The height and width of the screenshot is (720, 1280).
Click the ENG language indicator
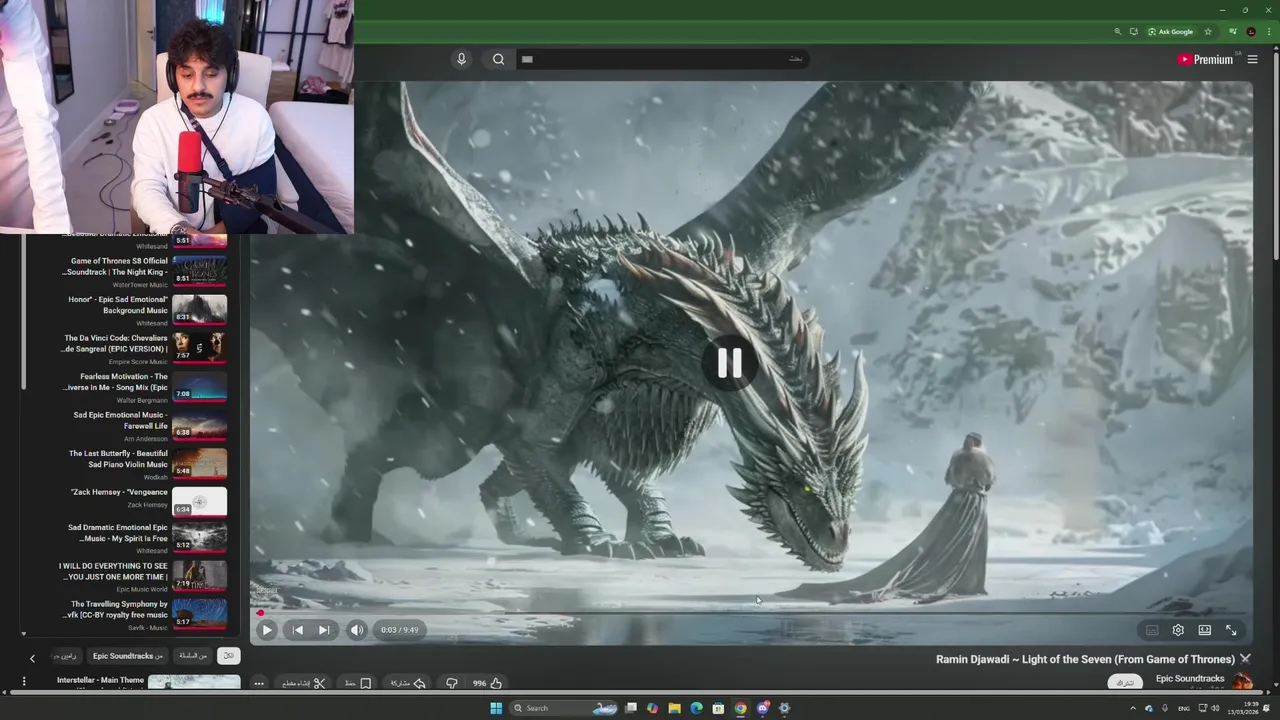[x=1185, y=708]
